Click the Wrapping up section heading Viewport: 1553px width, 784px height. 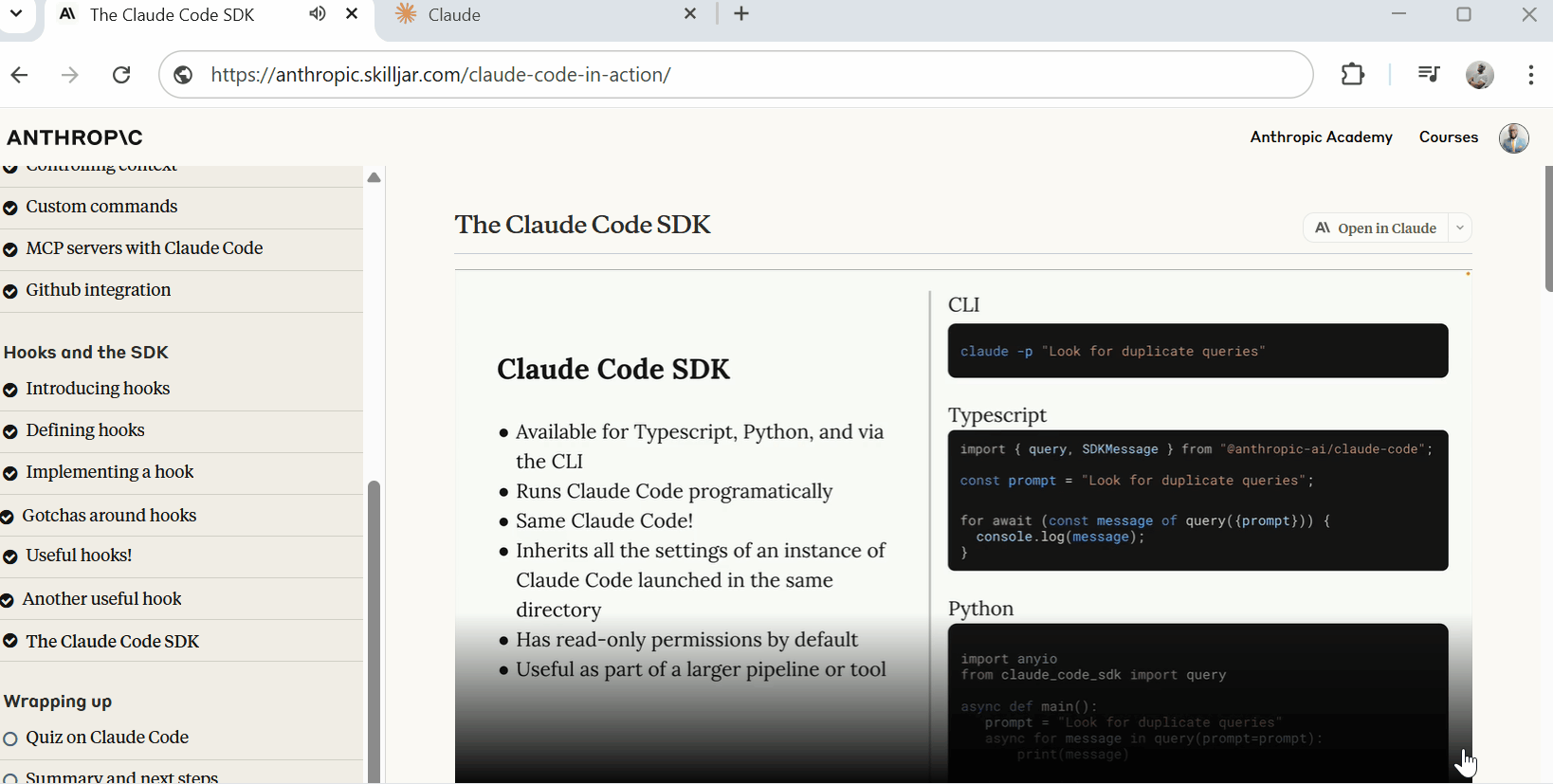(58, 702)
